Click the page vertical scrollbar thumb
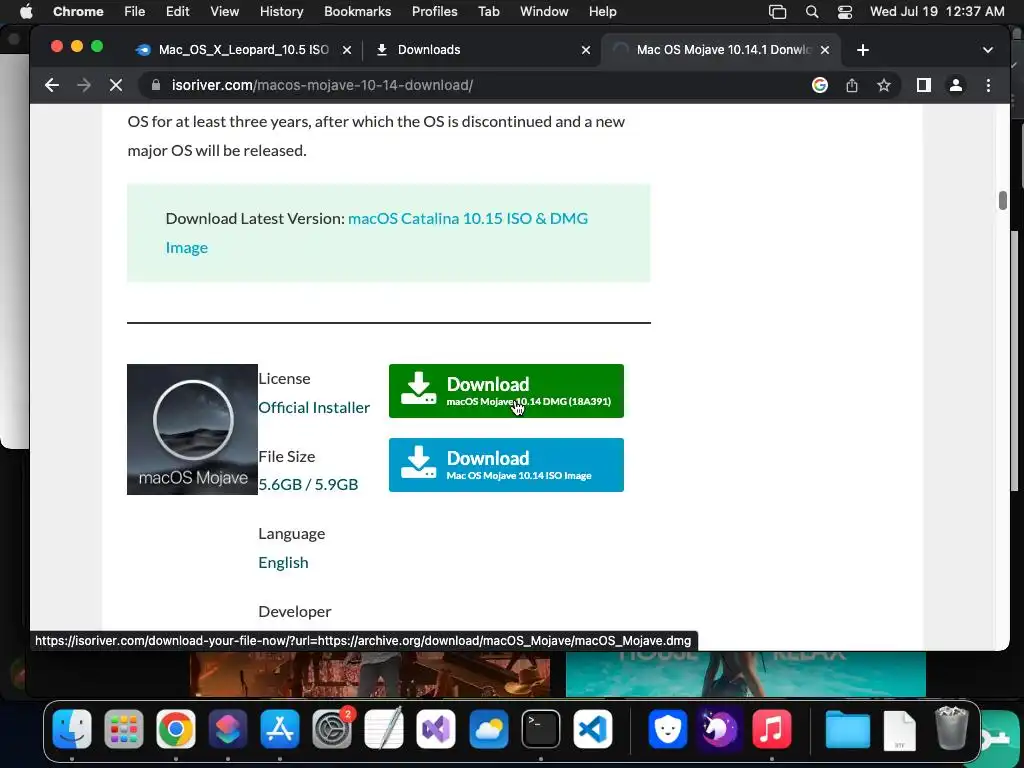 pos(1002,200)
